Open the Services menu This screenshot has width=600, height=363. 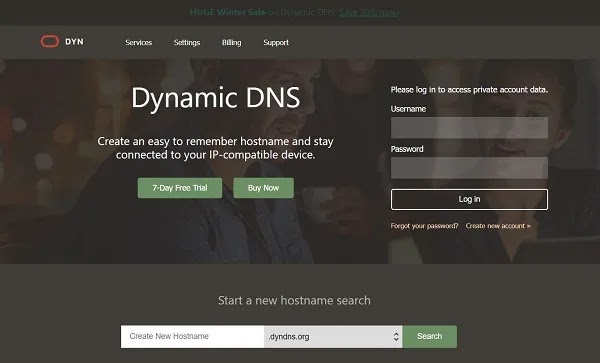[x=139, y=42]
